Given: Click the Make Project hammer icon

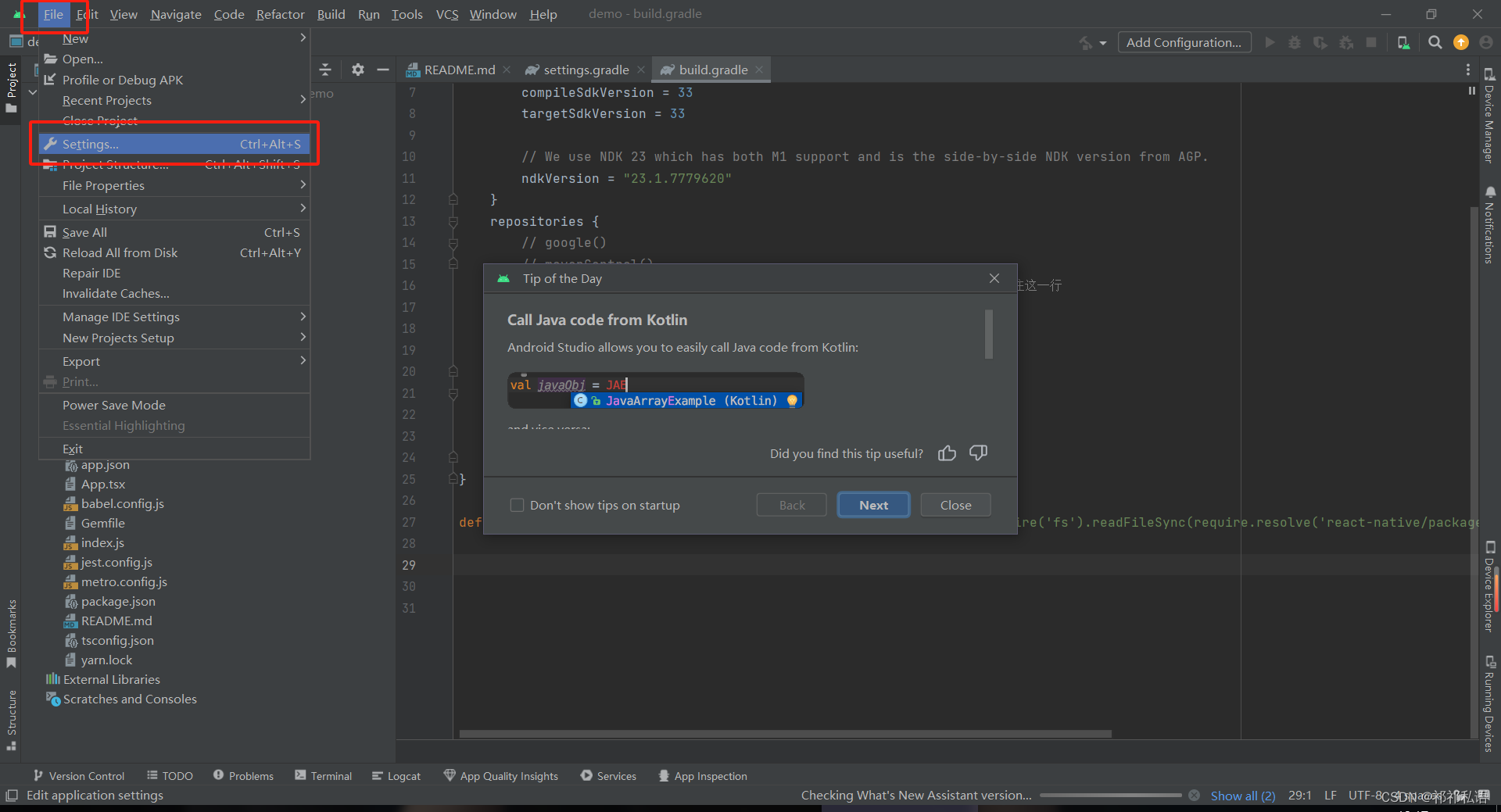Looking at the screenshot, I should 1086,43.
